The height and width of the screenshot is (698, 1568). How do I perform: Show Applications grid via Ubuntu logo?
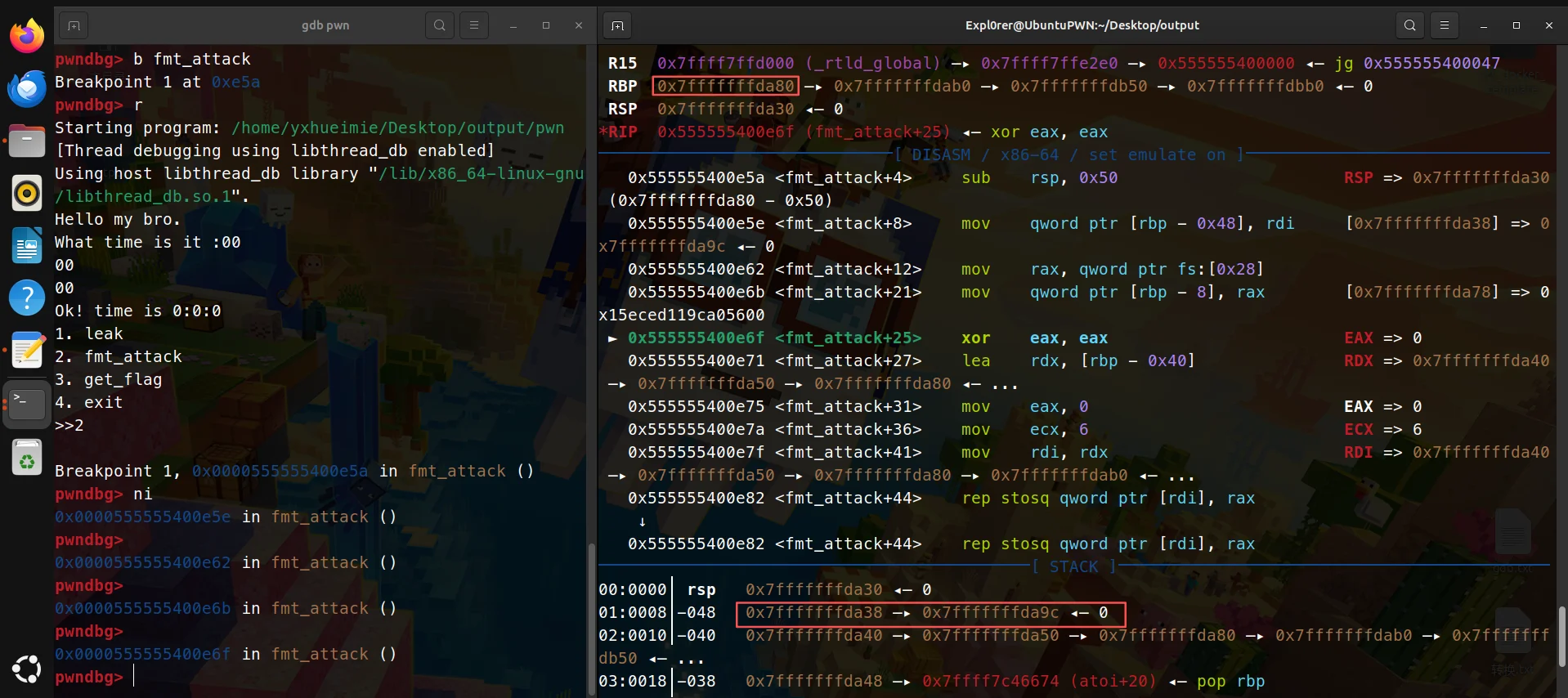tap(27, 669)
